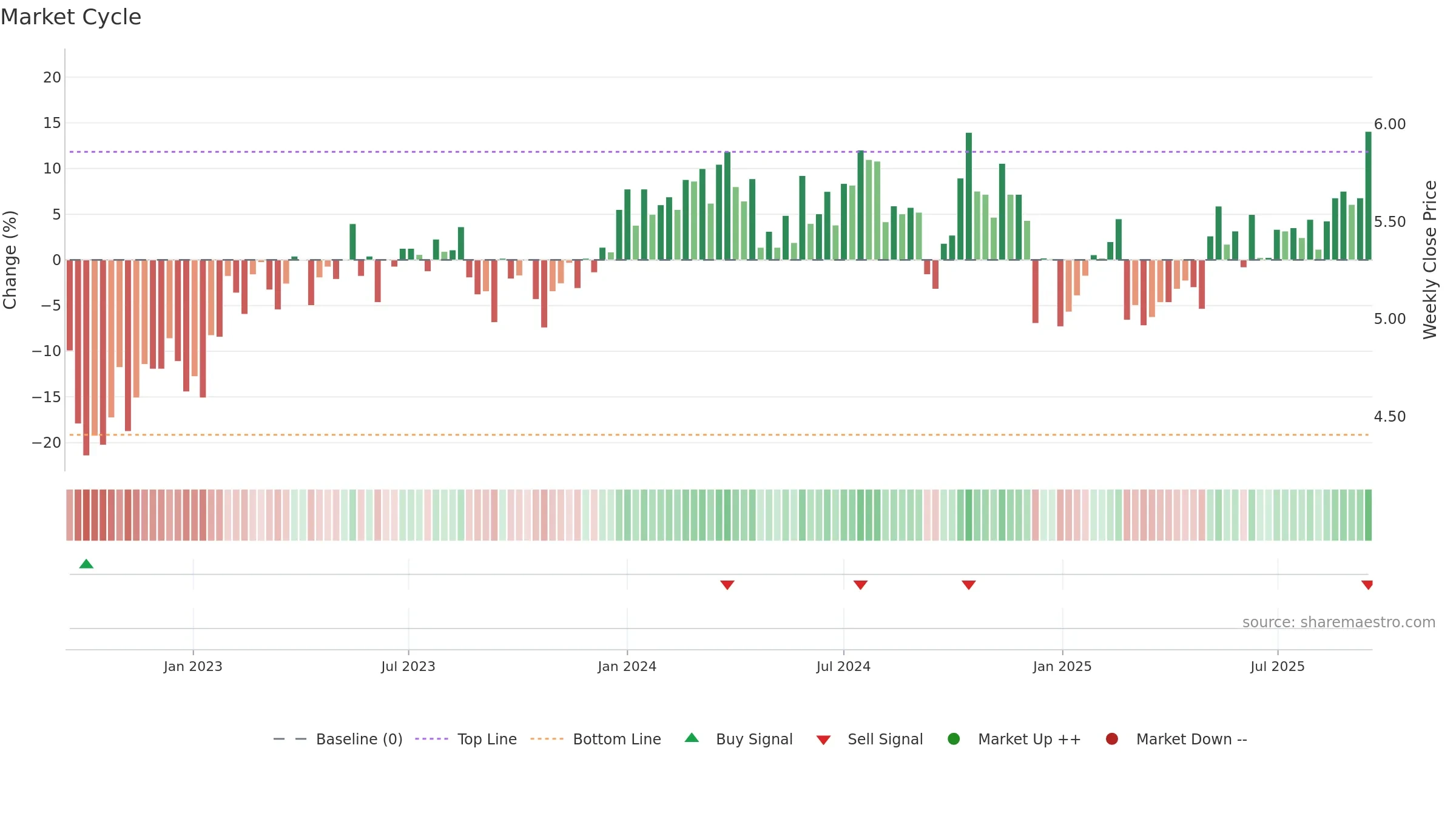Click the 5.50 price axis value
Image resolution: width=1456 pixels, height=819 pixels.
[x=1390, y=222]
